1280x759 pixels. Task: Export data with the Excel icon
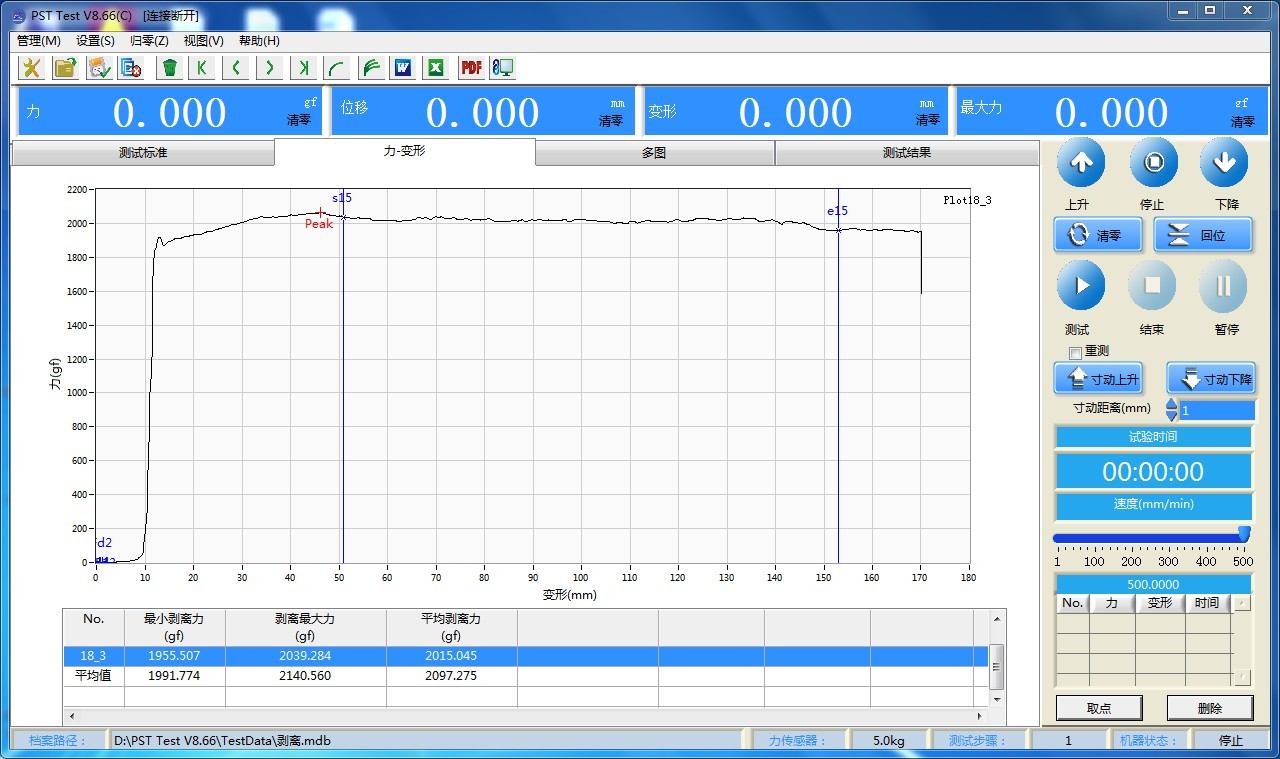click(436, 68)
